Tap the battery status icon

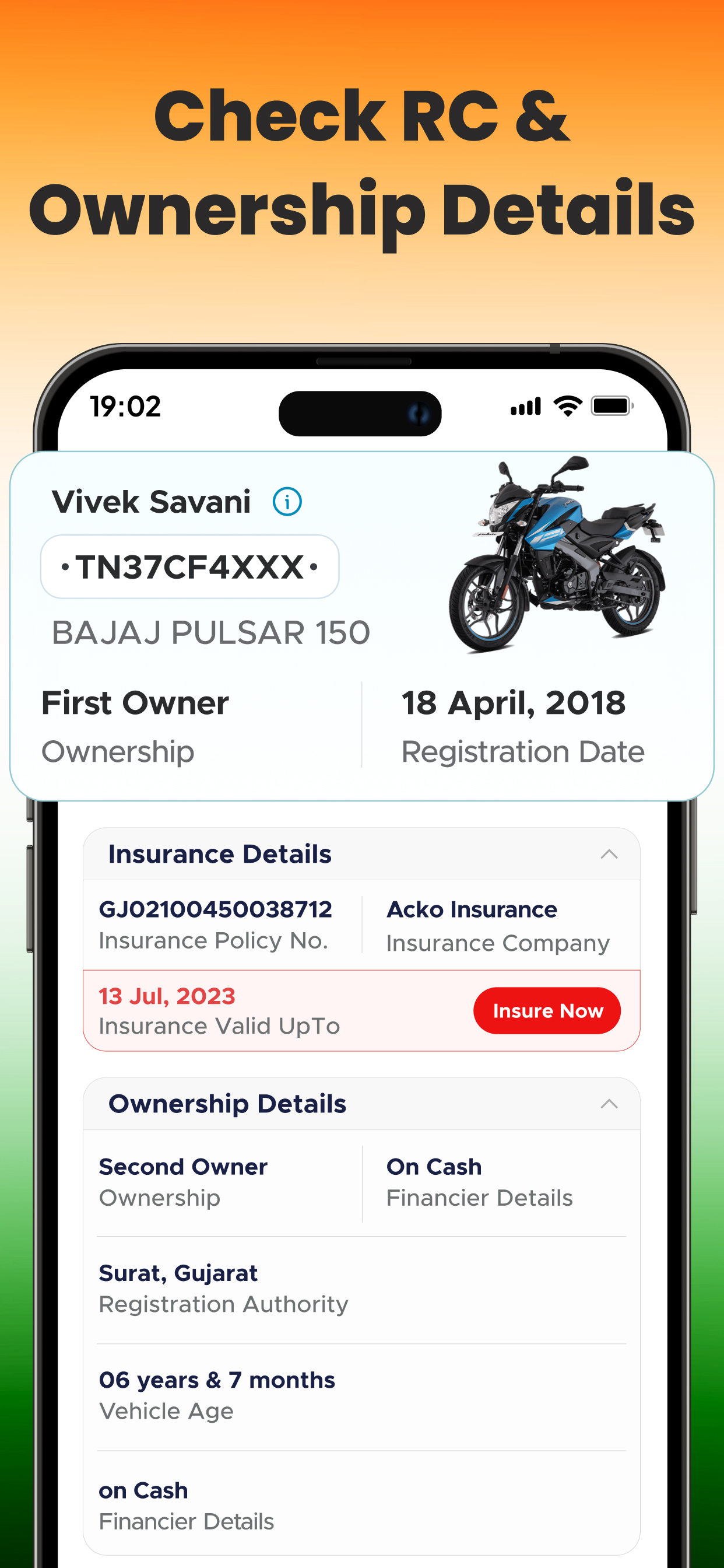point(612,406)
